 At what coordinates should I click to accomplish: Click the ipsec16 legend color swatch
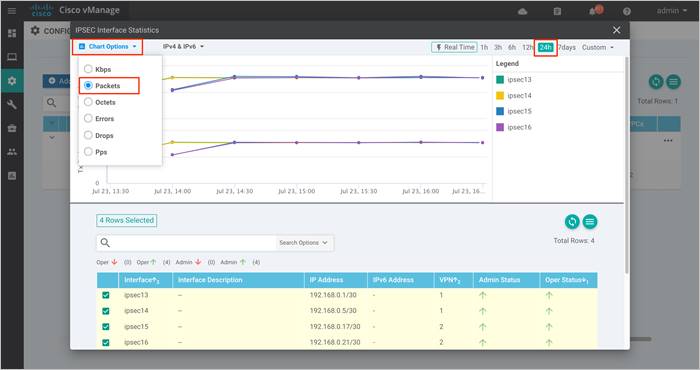[500, 127]
